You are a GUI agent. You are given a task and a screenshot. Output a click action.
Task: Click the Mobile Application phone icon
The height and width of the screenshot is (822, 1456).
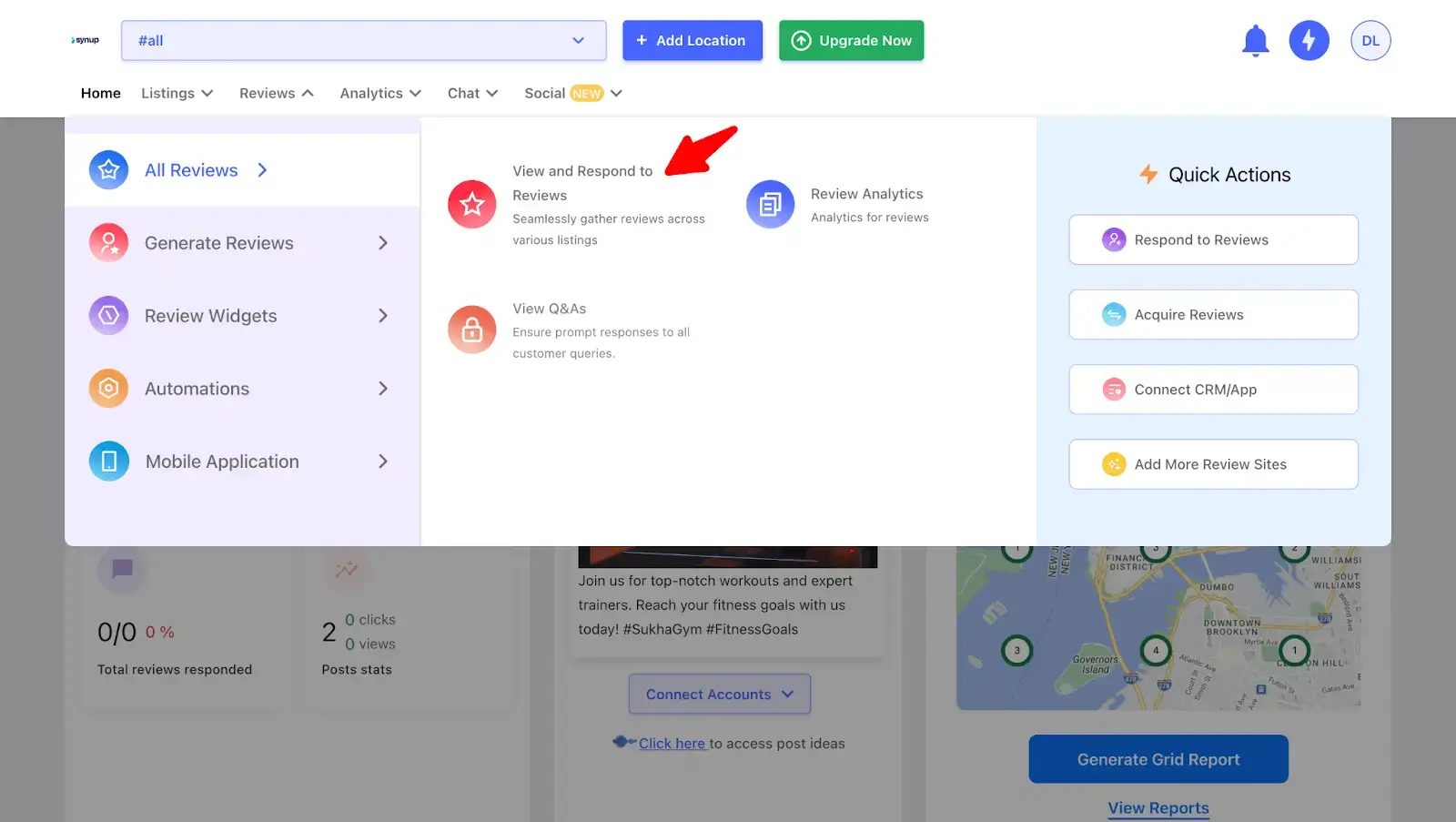pyautogui.click(x=109, y=462)
